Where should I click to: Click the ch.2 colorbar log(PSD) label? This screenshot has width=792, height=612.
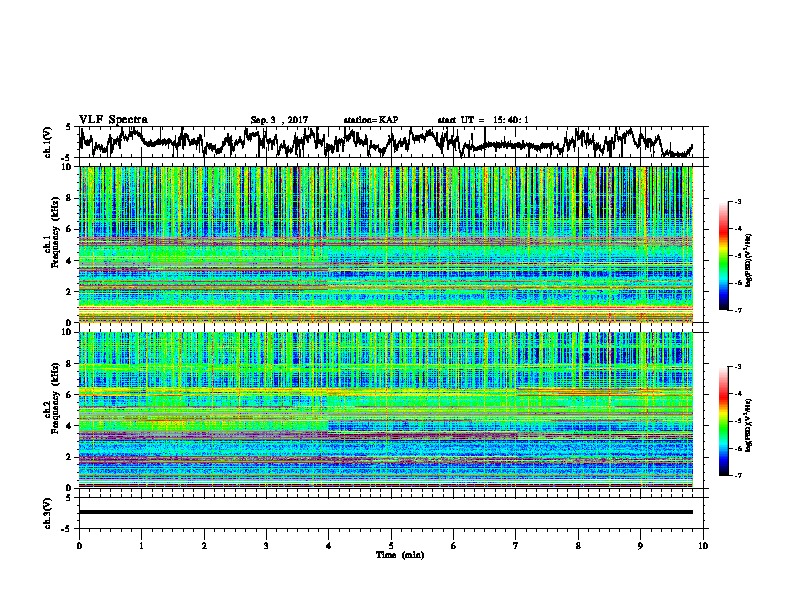(749, 425)
